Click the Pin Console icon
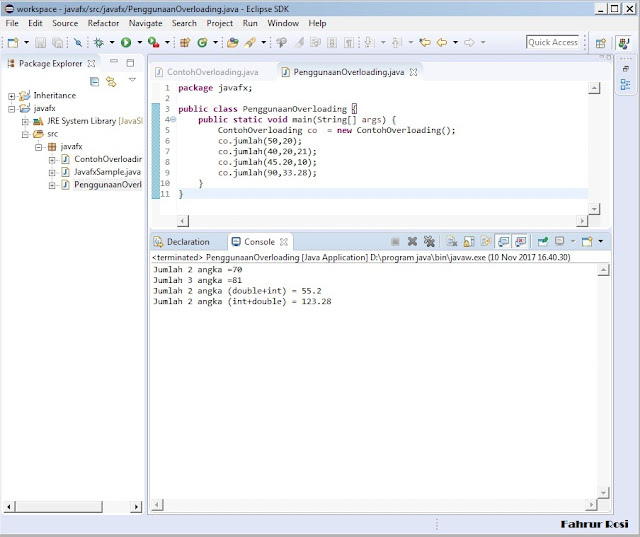 (542, 242)
